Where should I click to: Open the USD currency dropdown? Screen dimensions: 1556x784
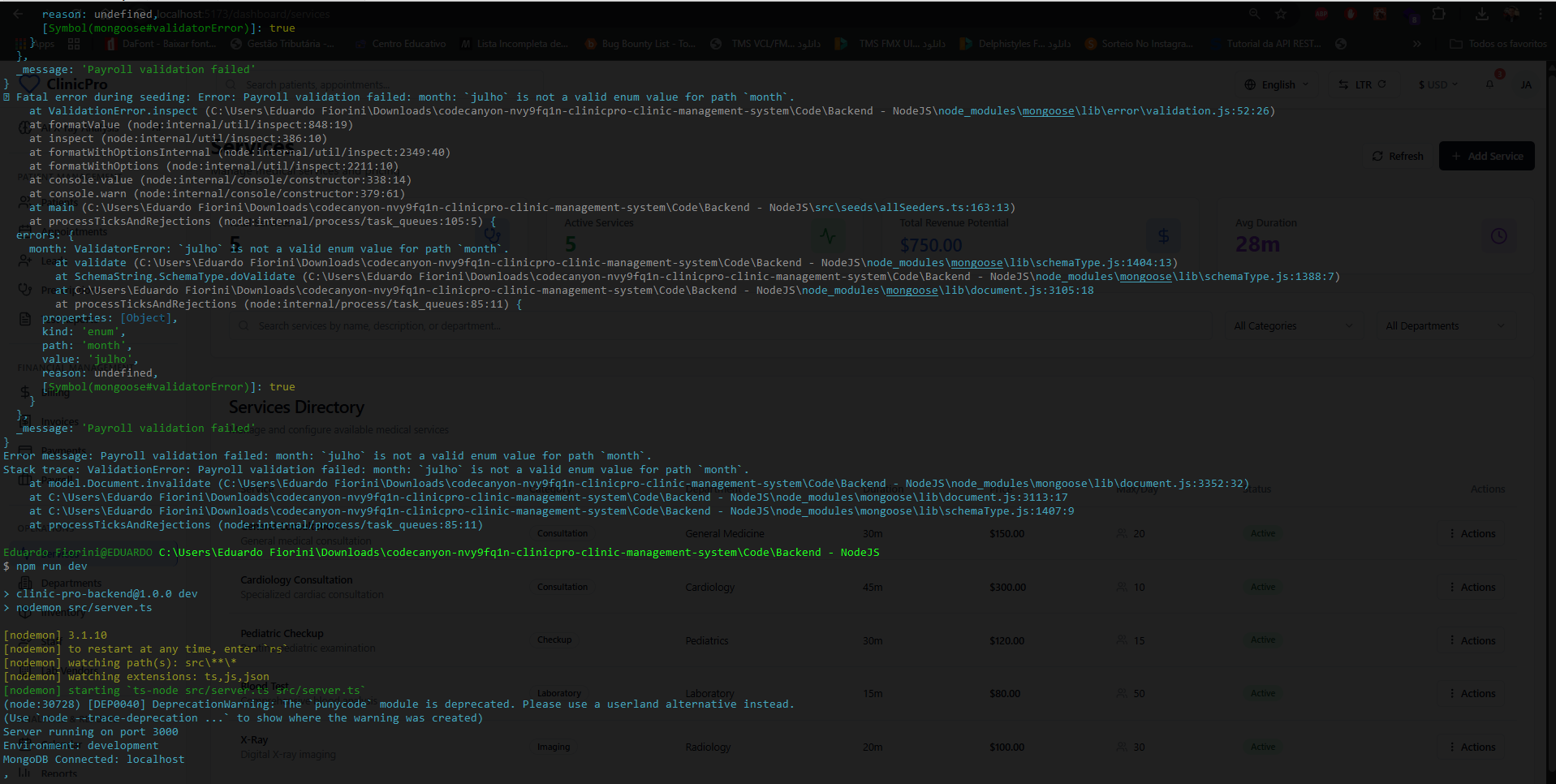[x=1437, y=84]
